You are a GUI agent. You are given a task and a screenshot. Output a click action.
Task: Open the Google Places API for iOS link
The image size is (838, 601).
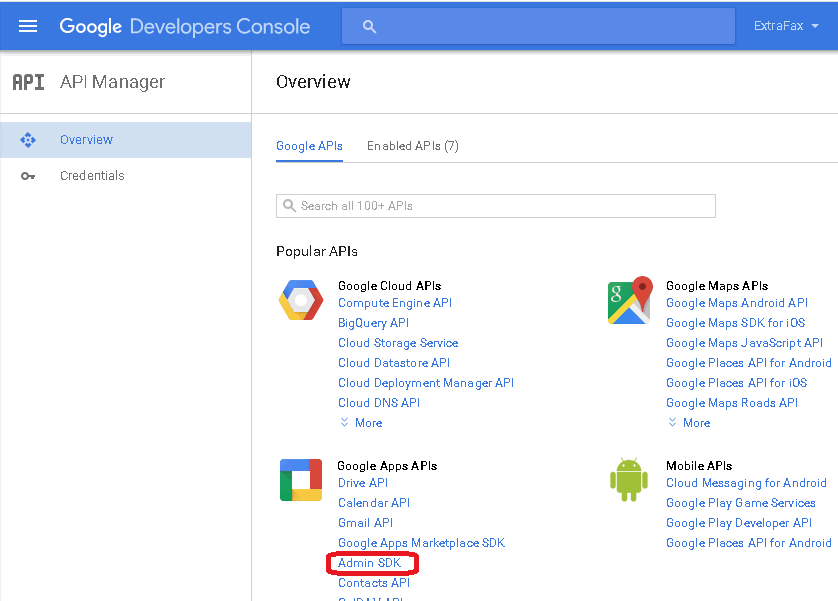736,383
